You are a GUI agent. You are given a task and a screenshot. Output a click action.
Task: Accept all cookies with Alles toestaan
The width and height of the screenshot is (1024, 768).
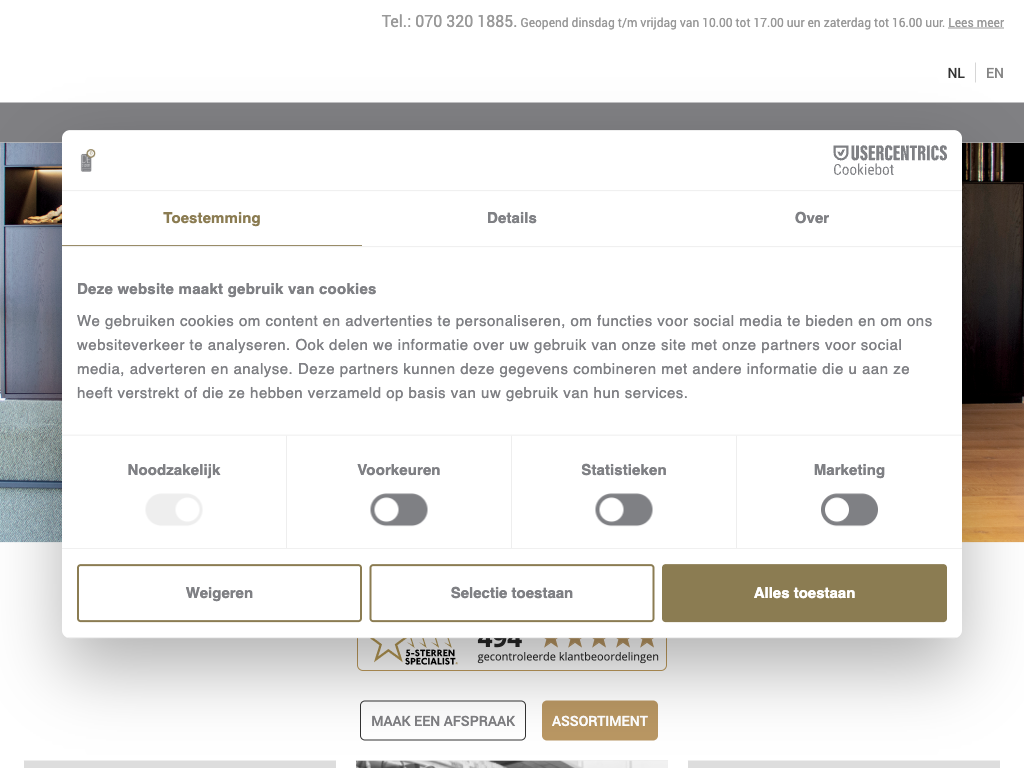[804, 593]
